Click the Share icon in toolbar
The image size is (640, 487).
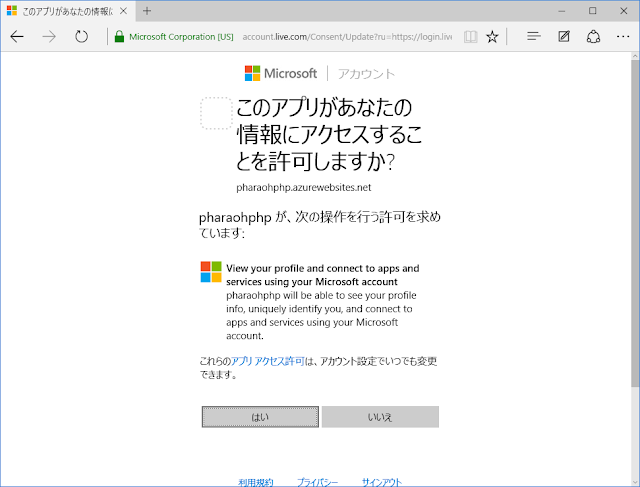tap(593, 37)
